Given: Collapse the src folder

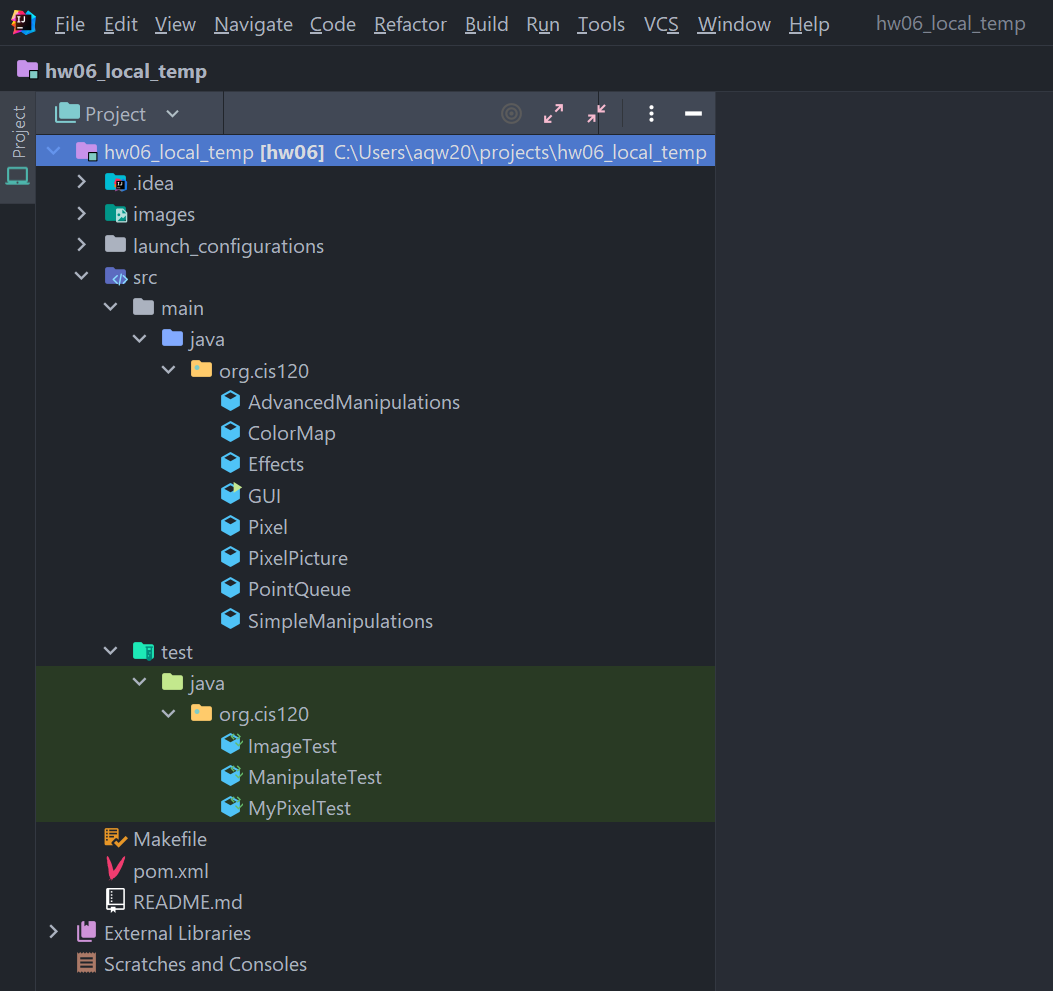Looking at the screenshot, I should [x=81, y=276].
